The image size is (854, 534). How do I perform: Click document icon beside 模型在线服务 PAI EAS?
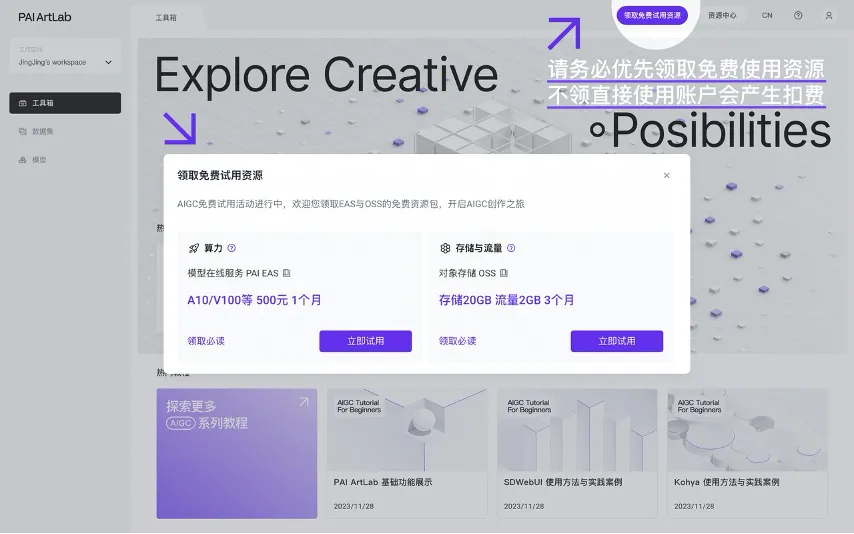(286, 273)
